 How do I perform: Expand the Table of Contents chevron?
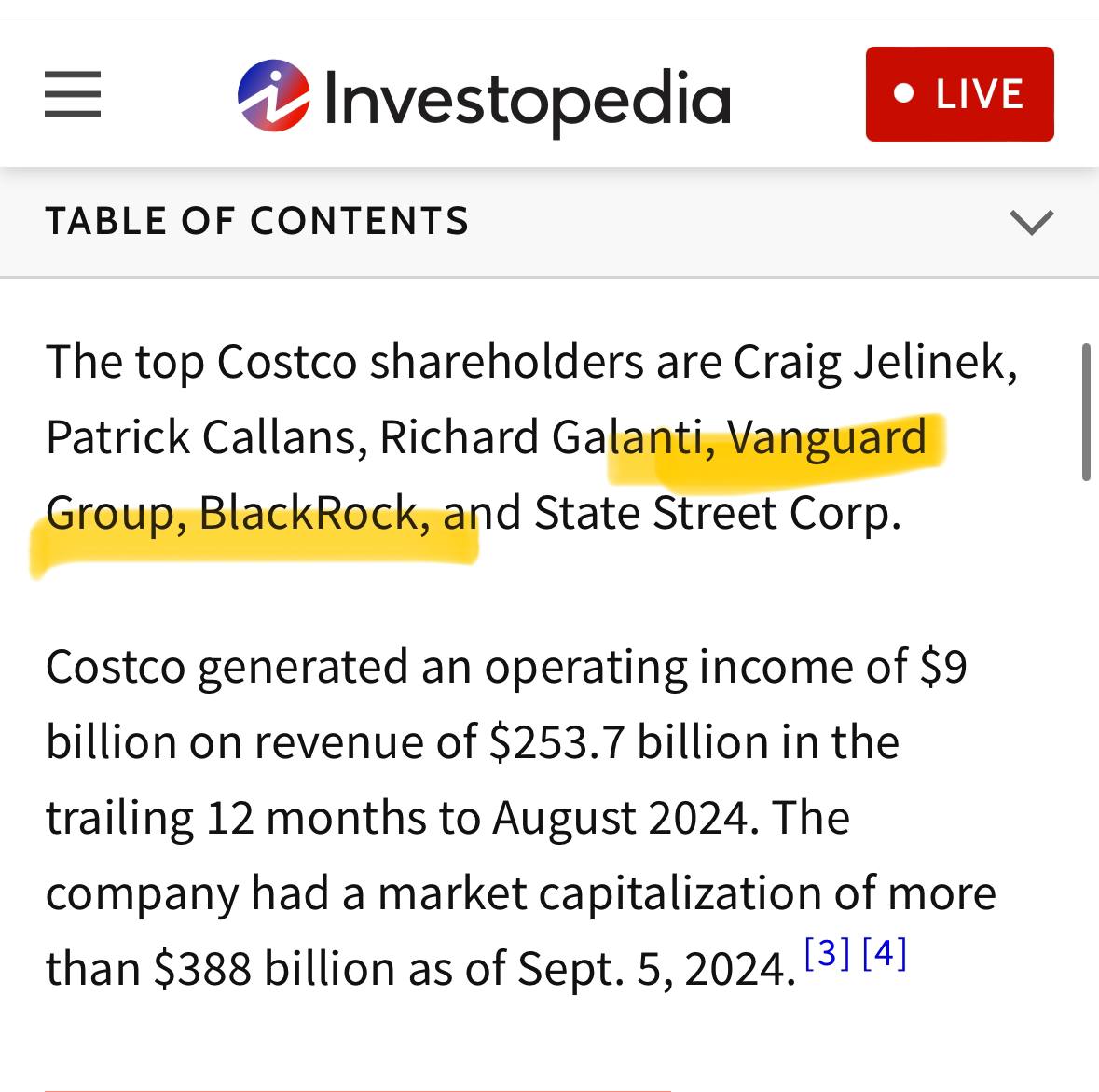[x=1031, y=222]
